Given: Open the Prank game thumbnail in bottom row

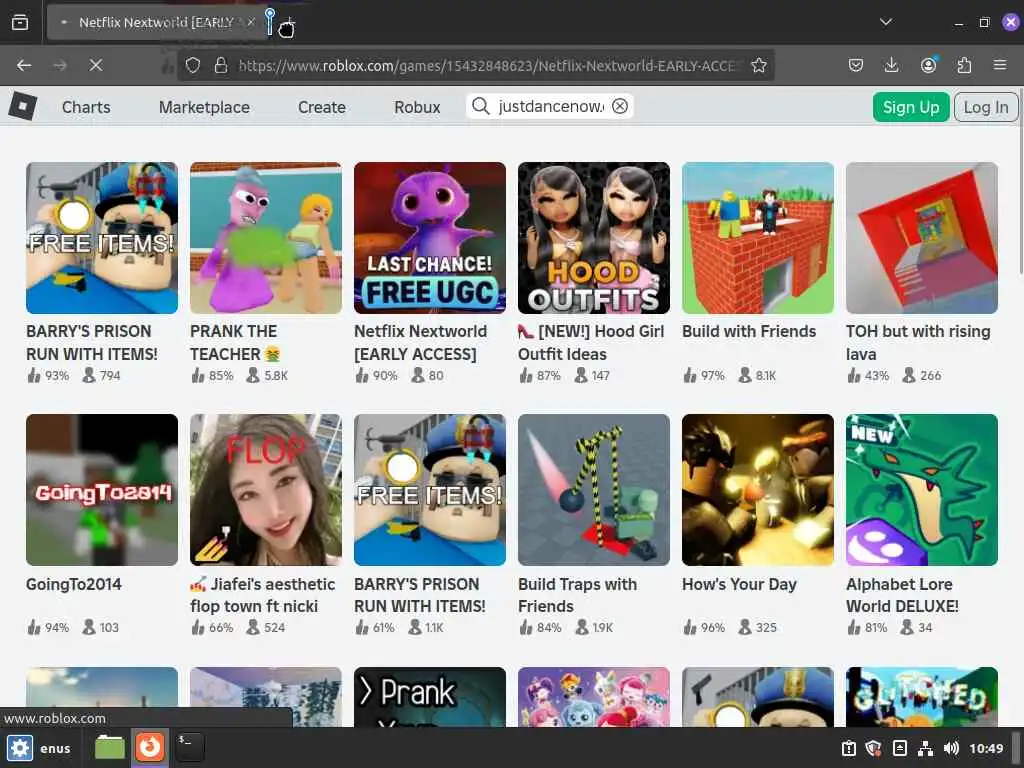Looking at the screenshot, I should 430,697.
